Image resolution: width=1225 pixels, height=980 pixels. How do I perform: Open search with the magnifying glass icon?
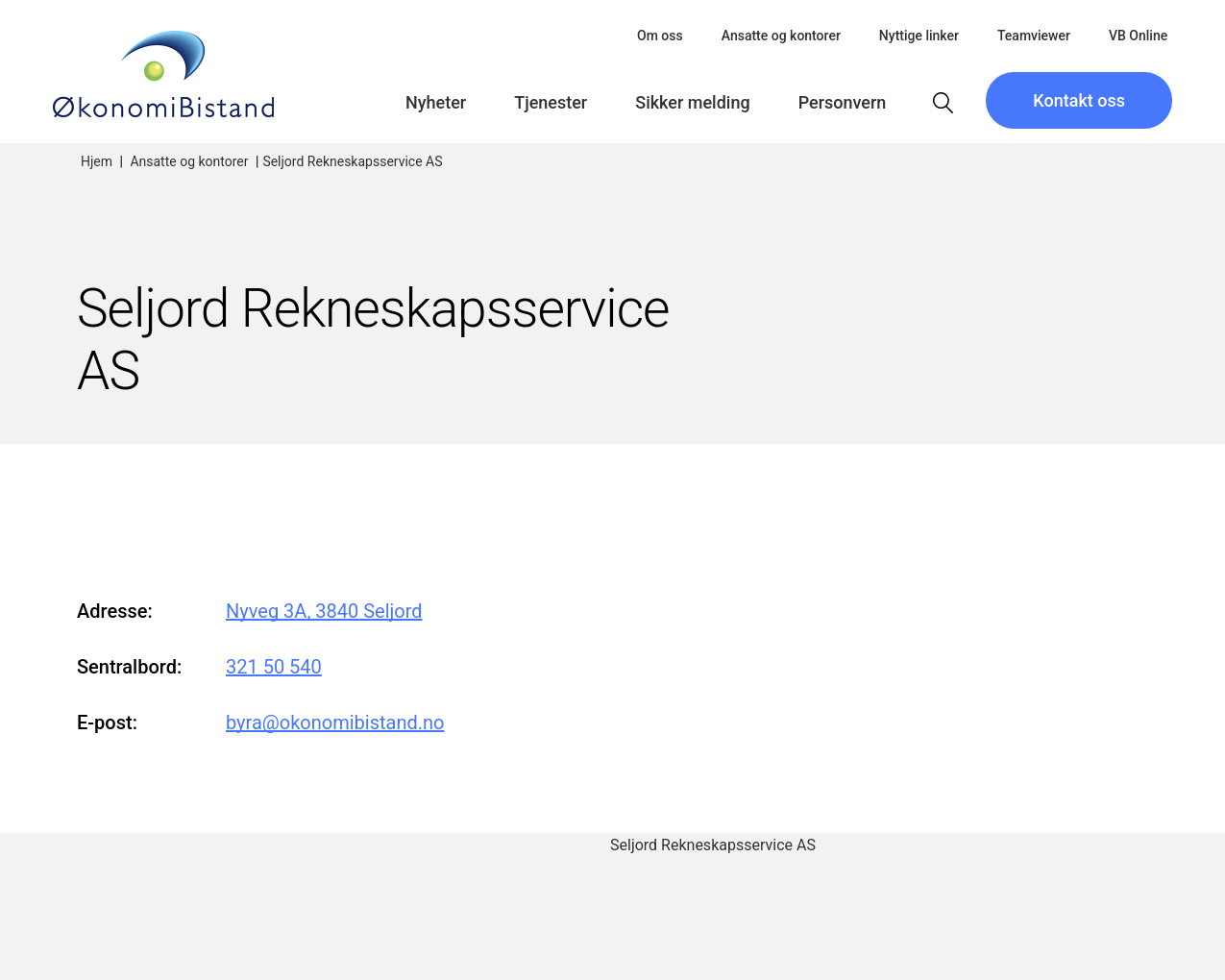(943, 103)
